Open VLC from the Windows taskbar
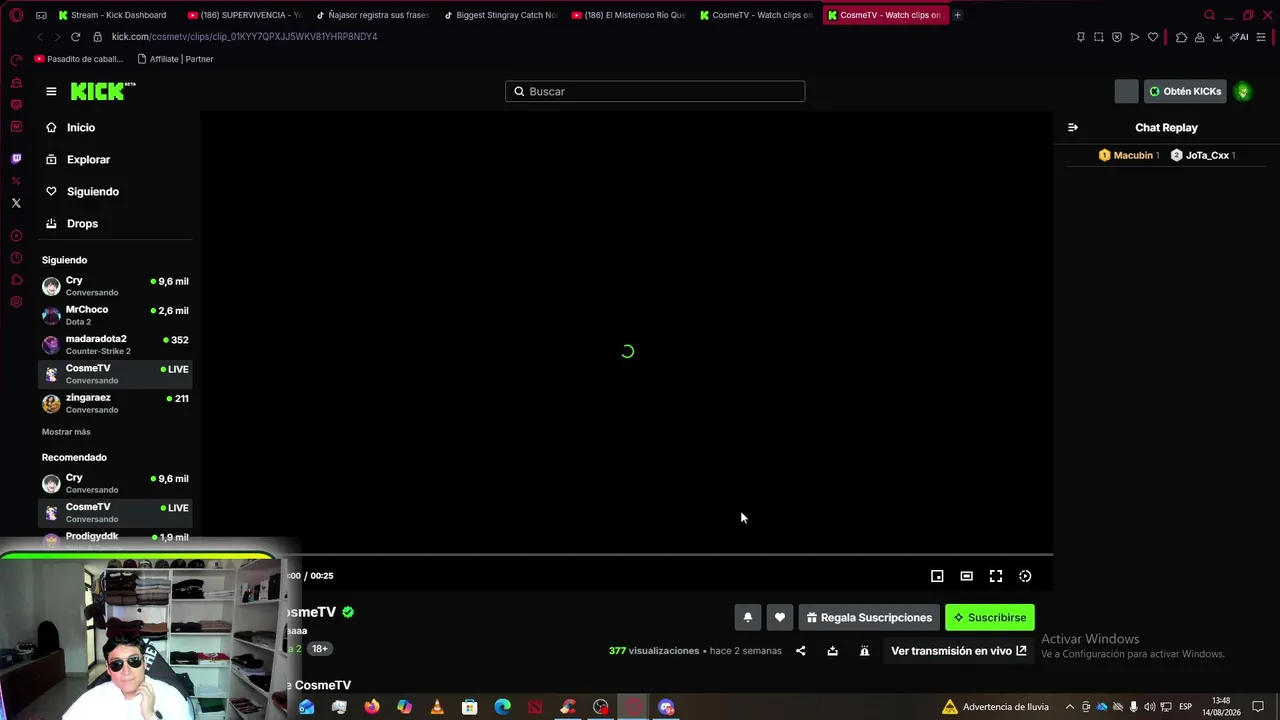The height and width of the screenshot is (720, 1280). coord(437,707)
